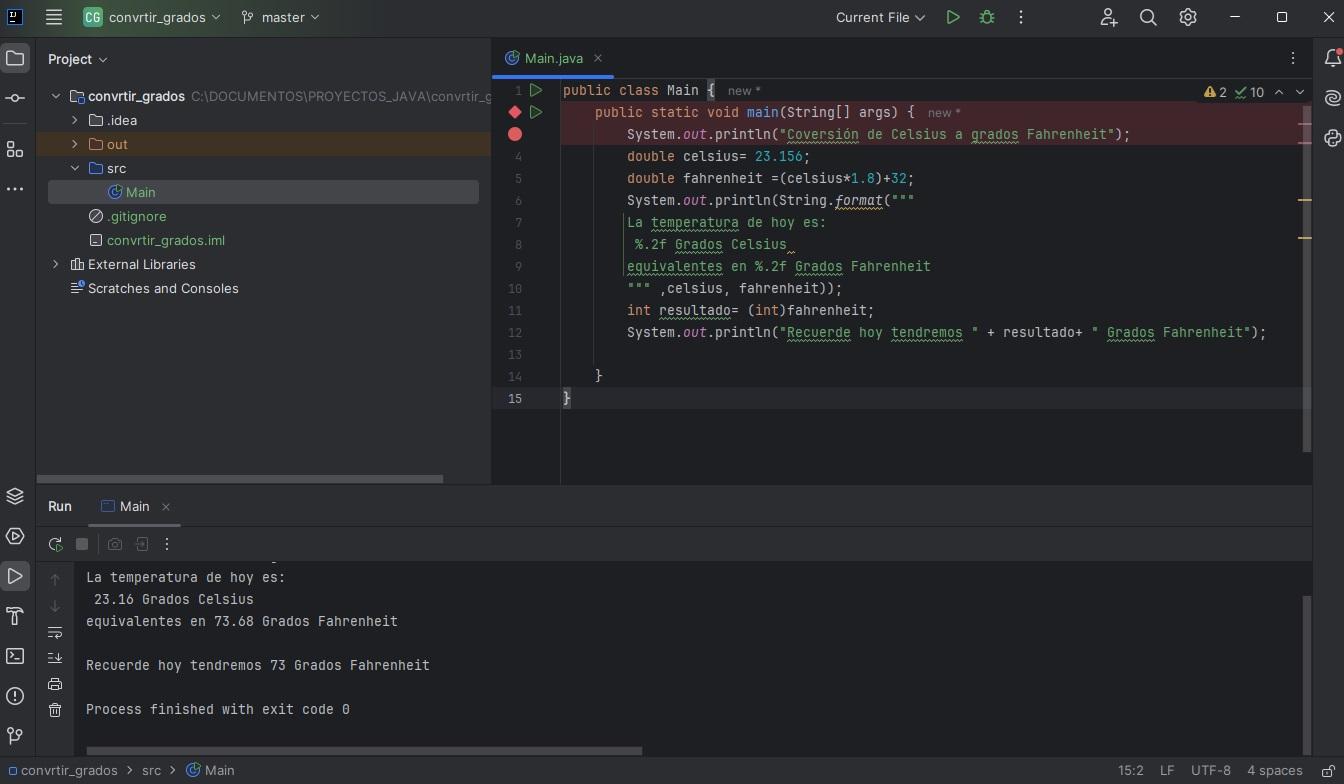
Task: Run main method from gutter line 2
Action: click(536, 112)
